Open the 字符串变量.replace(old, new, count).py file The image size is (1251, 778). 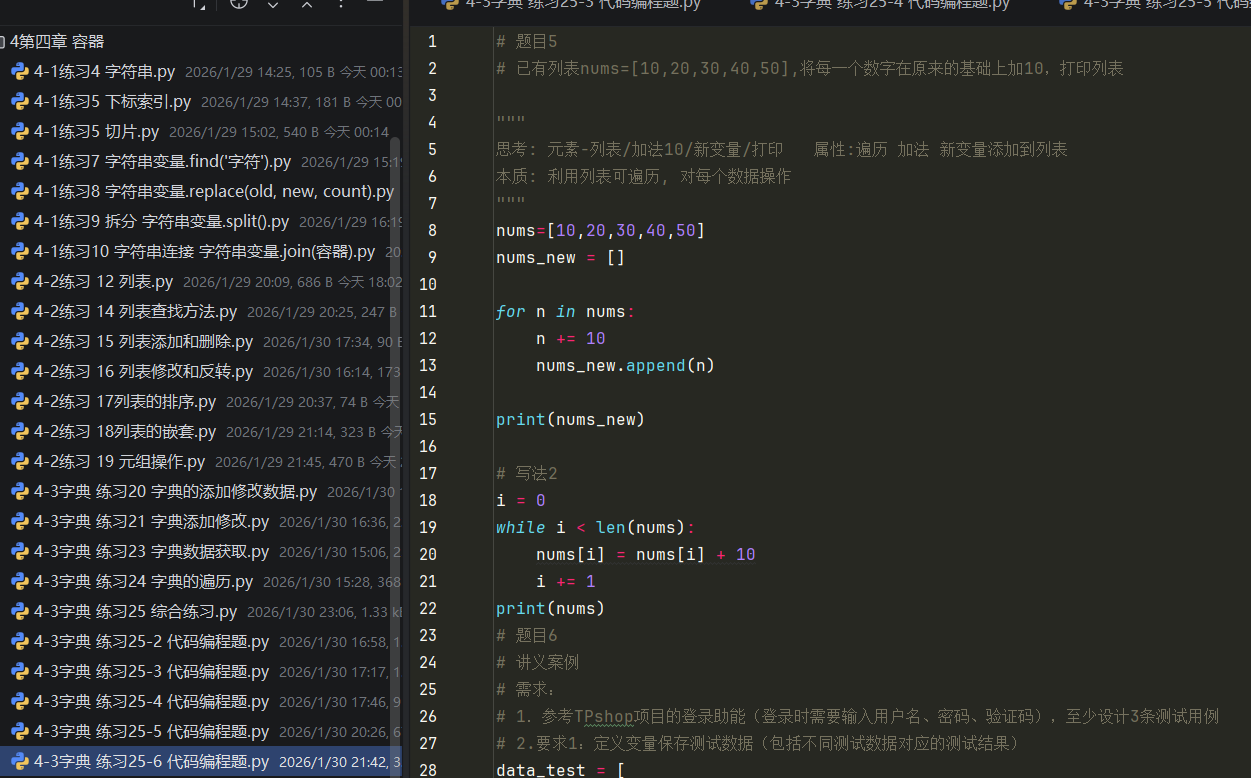click(214, 192)
